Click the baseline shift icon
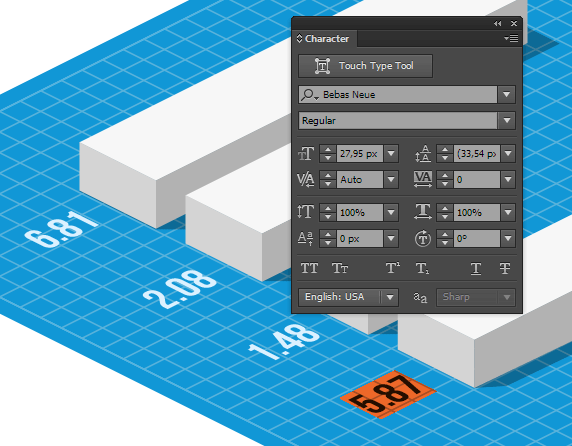 [x=306, y=238]
